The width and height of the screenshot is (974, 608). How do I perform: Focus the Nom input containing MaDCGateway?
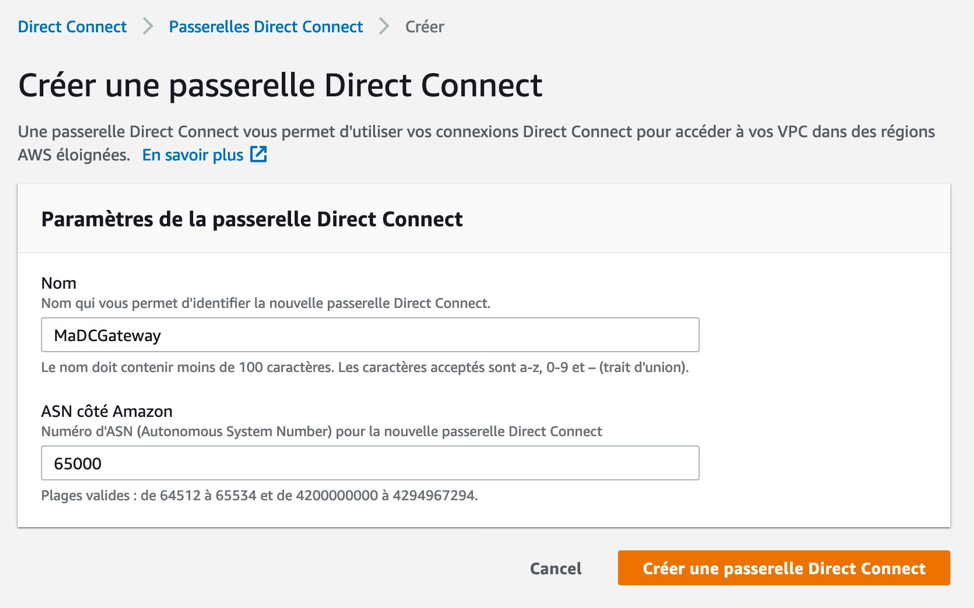pos(370,335)
